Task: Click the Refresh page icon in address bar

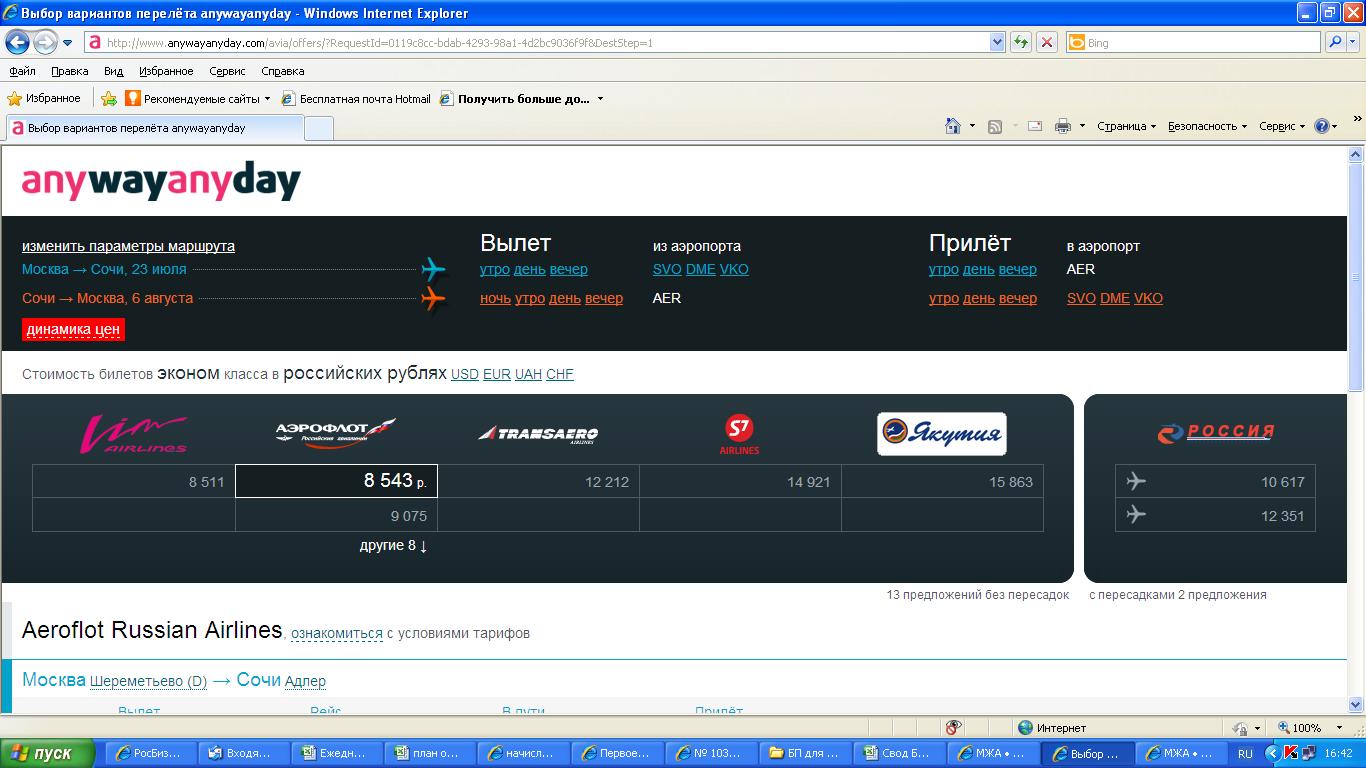Action: click(1020, 43)
